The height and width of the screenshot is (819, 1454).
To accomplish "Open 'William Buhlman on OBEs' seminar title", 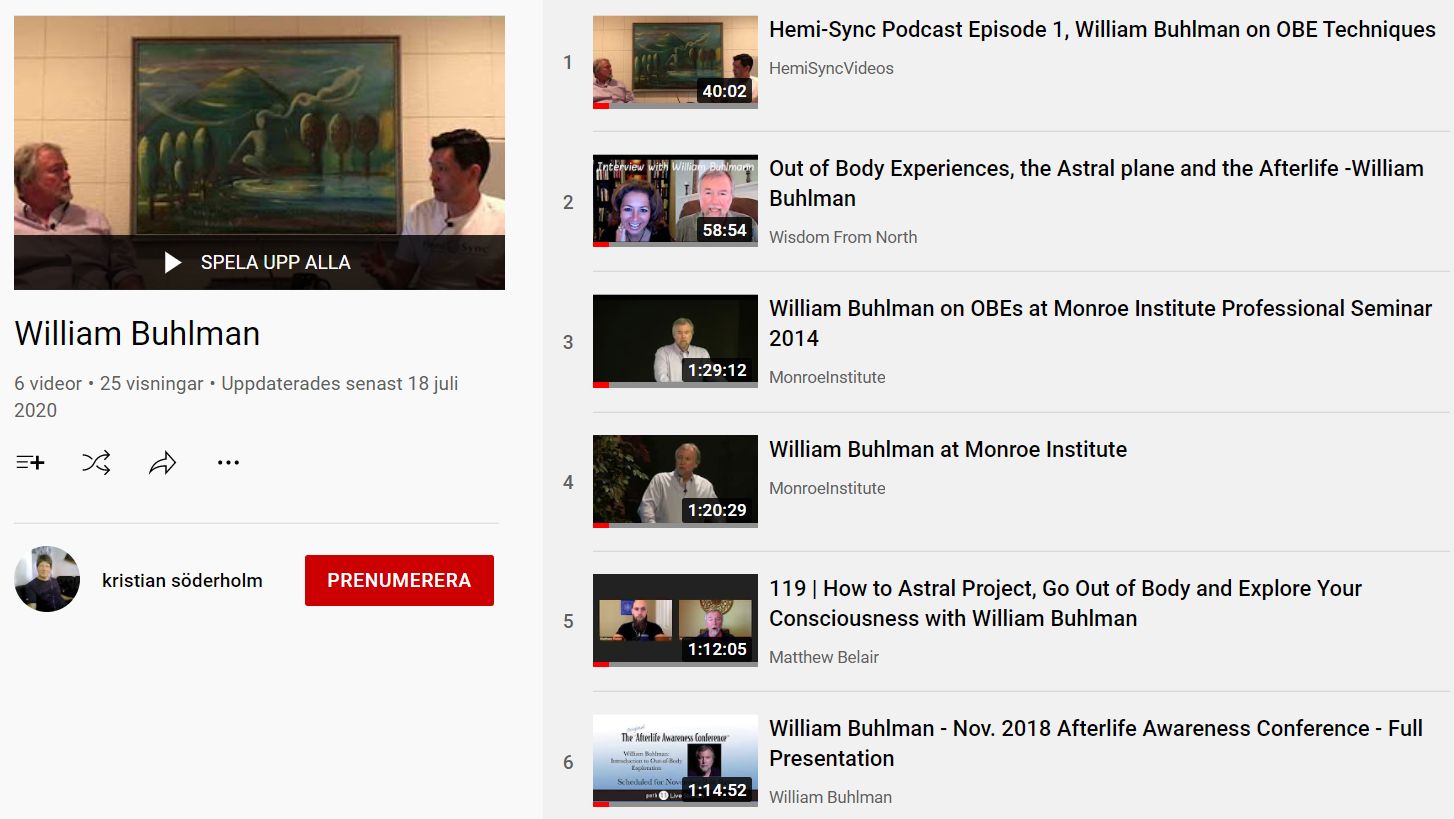I will (x=1100, y=323).
